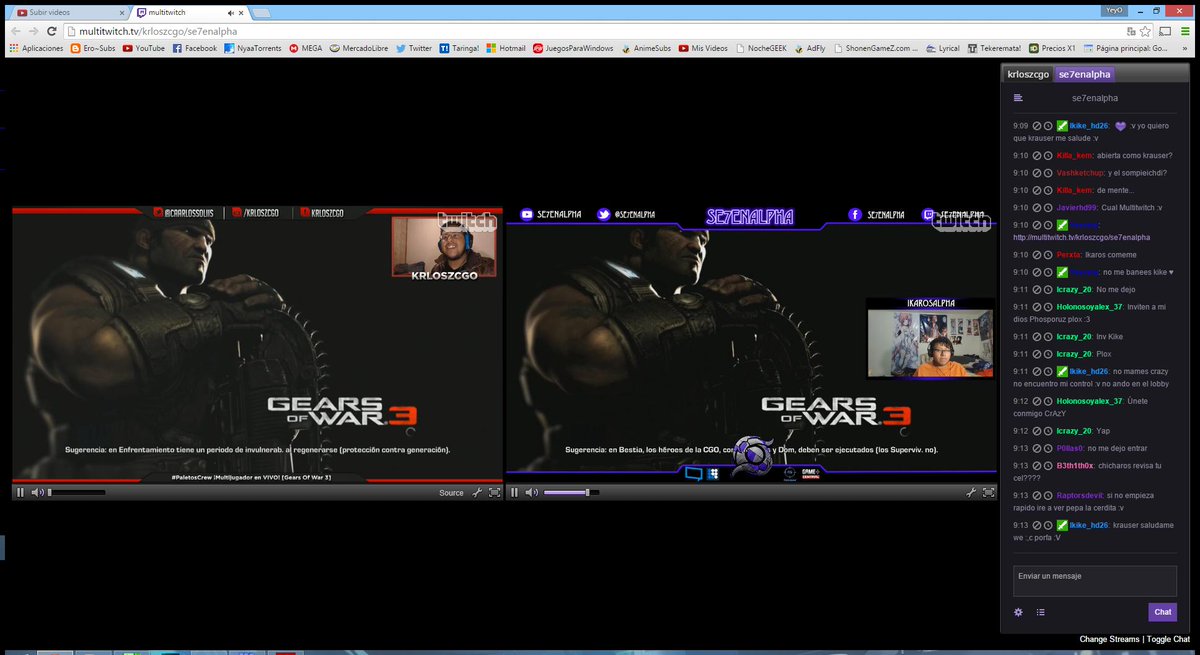1200x655 pixels.
Task: Open the MercadoLibre bookmark
Action: 359,48
